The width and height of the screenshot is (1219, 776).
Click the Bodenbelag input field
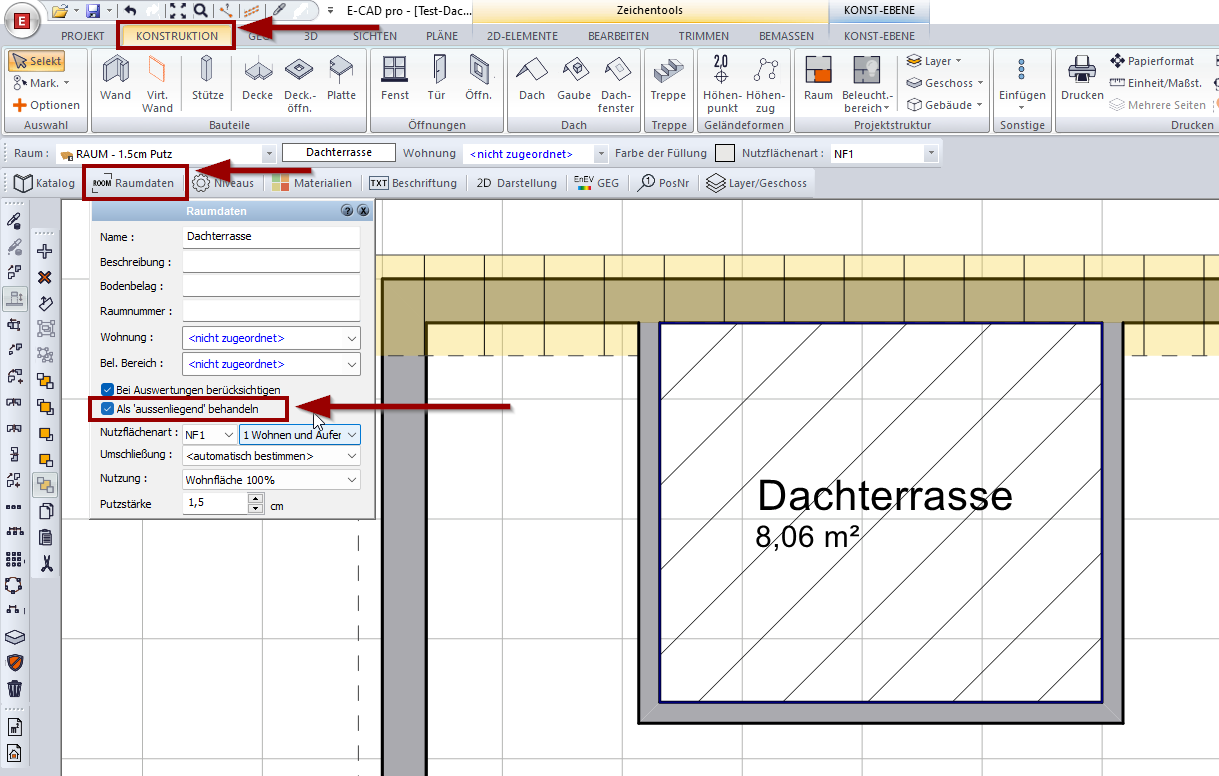[x=271, y=286]
